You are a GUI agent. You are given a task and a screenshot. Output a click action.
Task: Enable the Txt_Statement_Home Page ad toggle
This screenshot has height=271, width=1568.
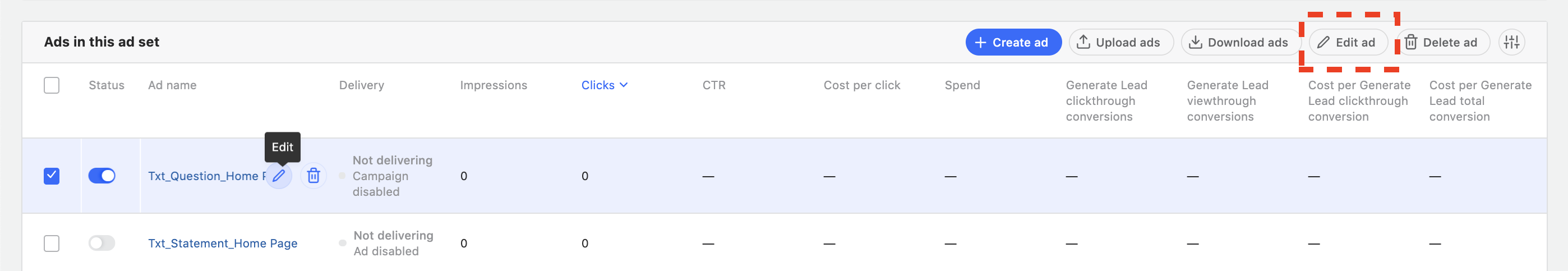102,244
